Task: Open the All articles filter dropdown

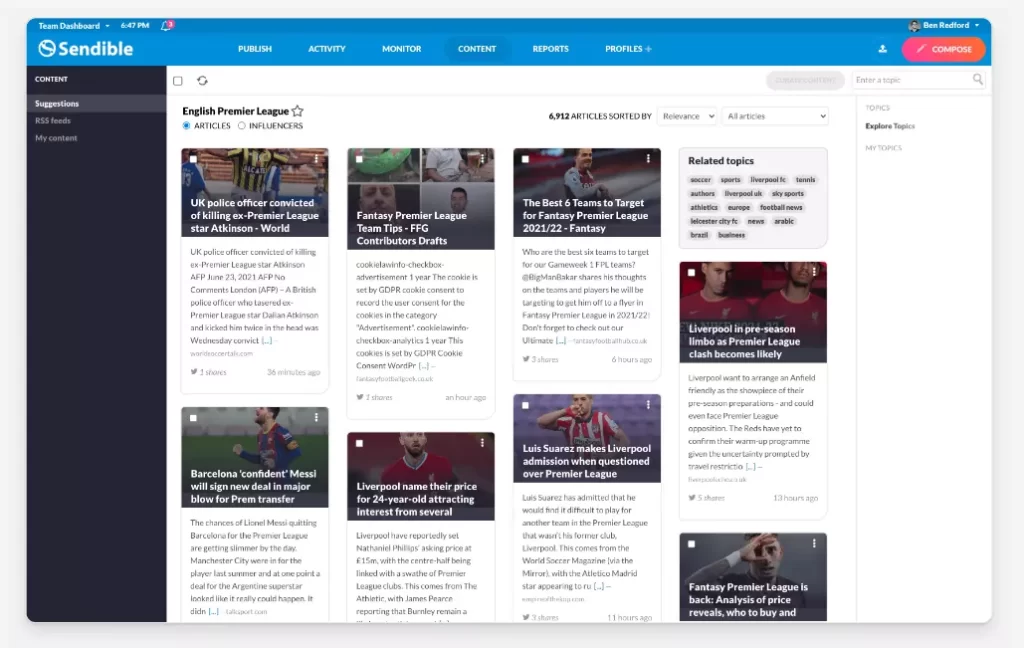Action: point(775,116)
